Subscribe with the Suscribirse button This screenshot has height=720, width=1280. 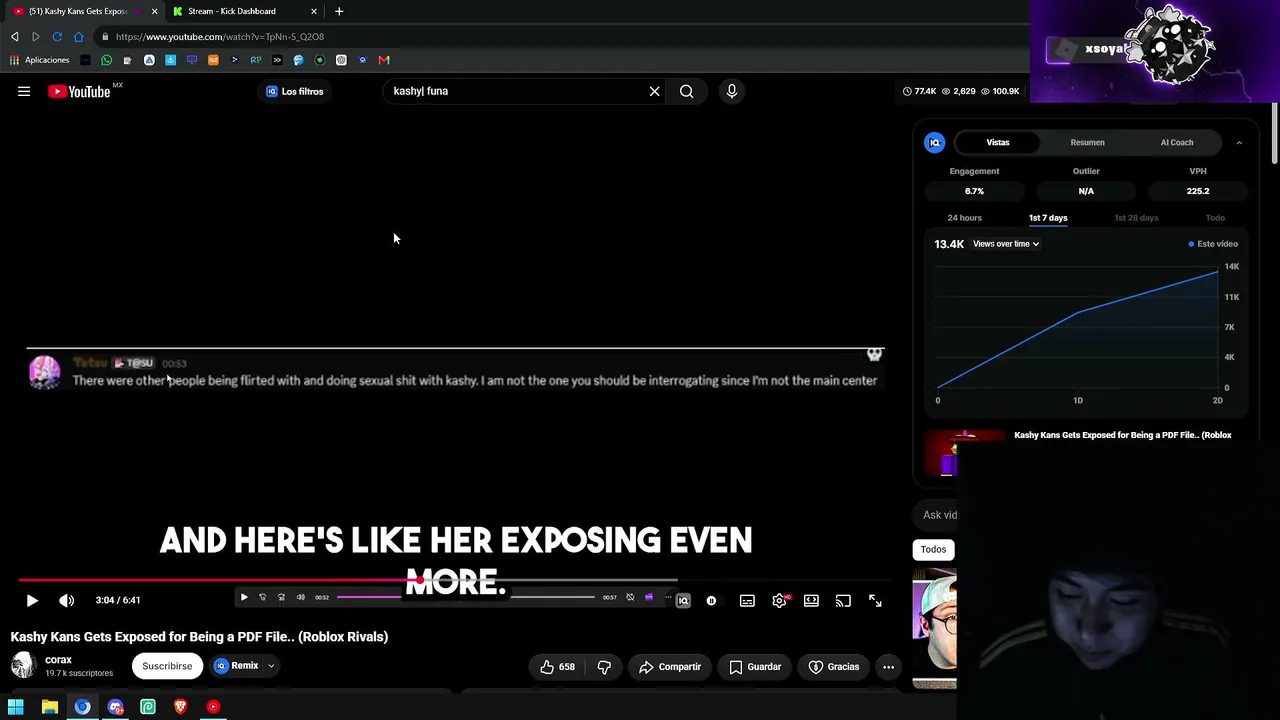click(167, 666)
